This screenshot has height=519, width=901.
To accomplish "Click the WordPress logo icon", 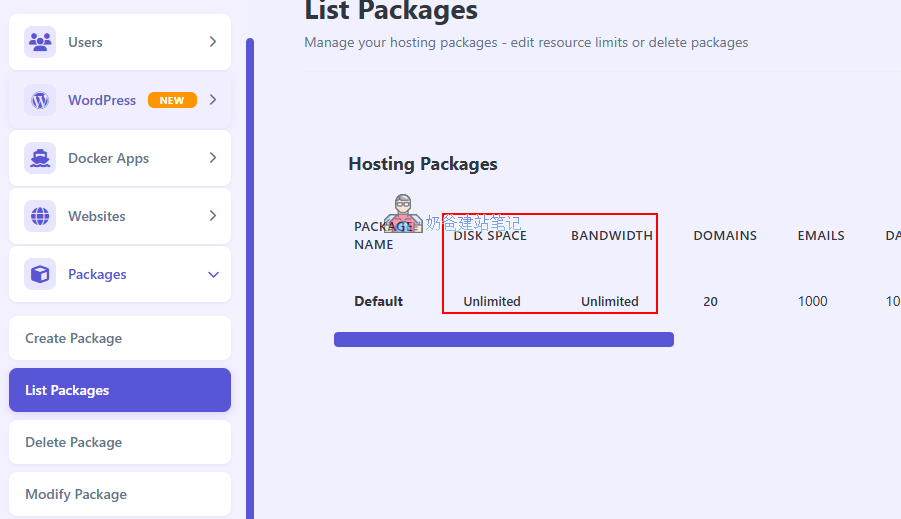I will click(40, 100).
